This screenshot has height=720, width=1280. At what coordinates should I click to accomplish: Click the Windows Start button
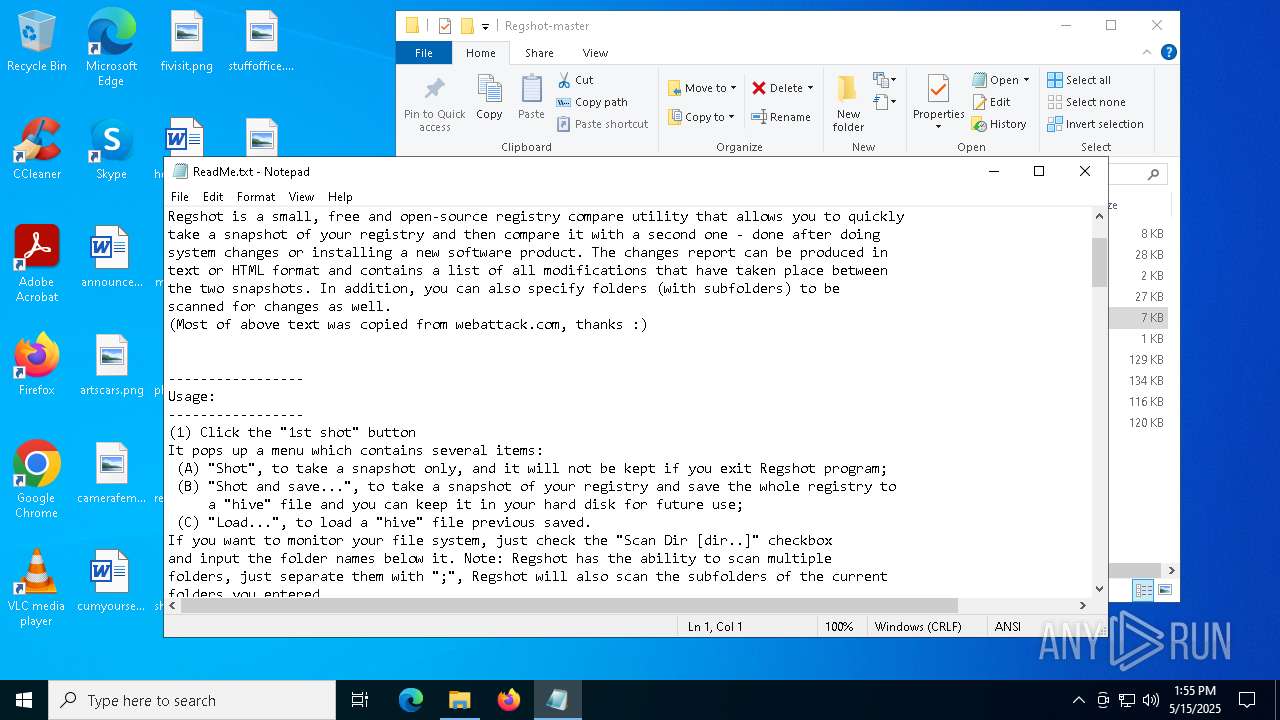point(24,700)
